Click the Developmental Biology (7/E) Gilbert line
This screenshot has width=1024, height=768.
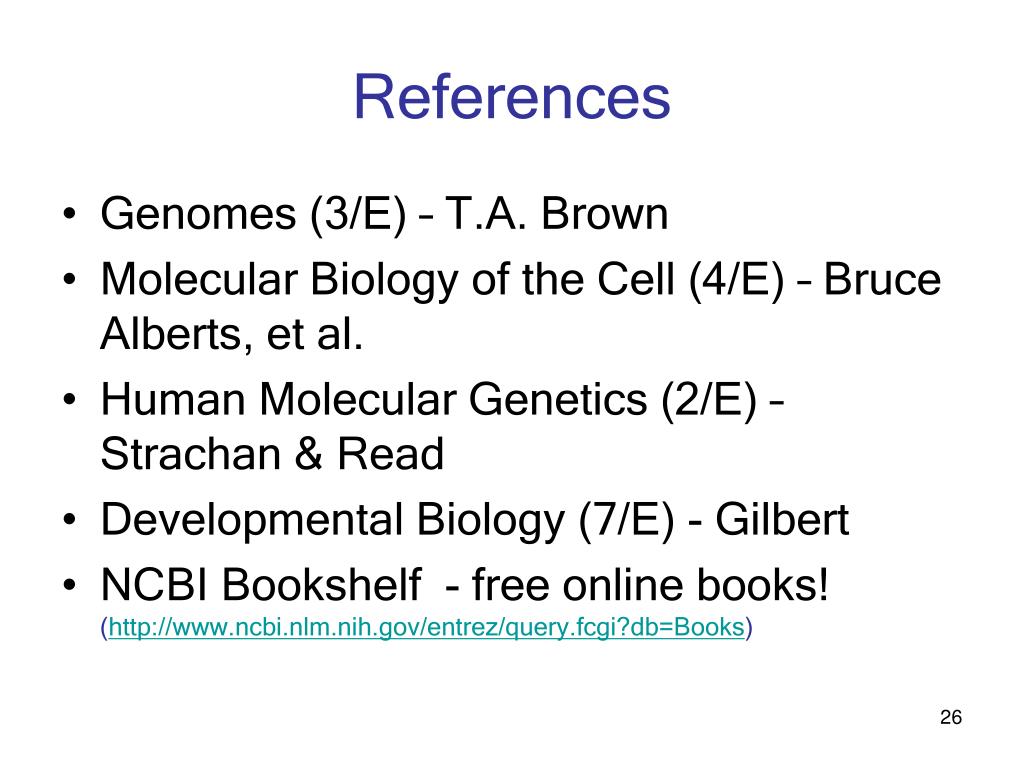[x=474, y=520]
